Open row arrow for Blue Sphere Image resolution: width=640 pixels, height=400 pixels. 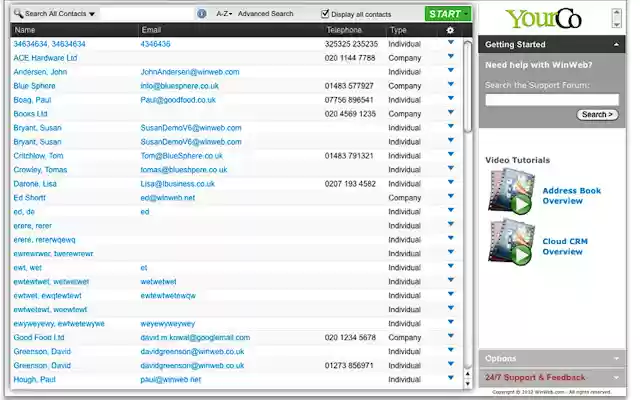pyautogui.click(x=451, y=84)
